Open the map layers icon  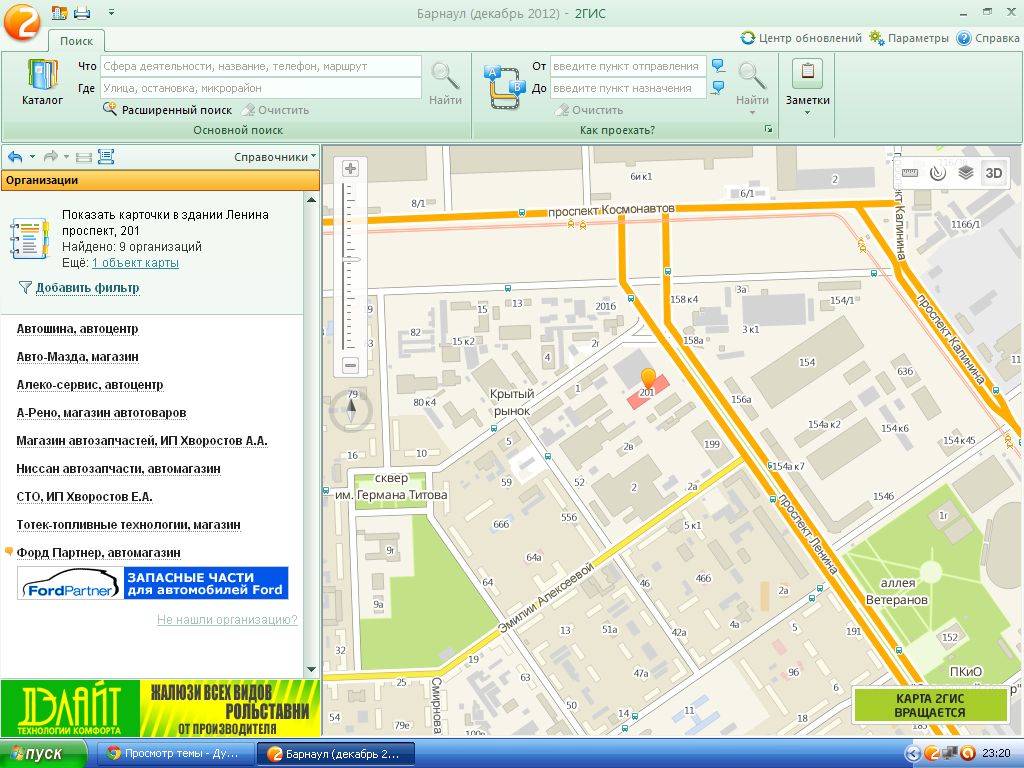965,172
